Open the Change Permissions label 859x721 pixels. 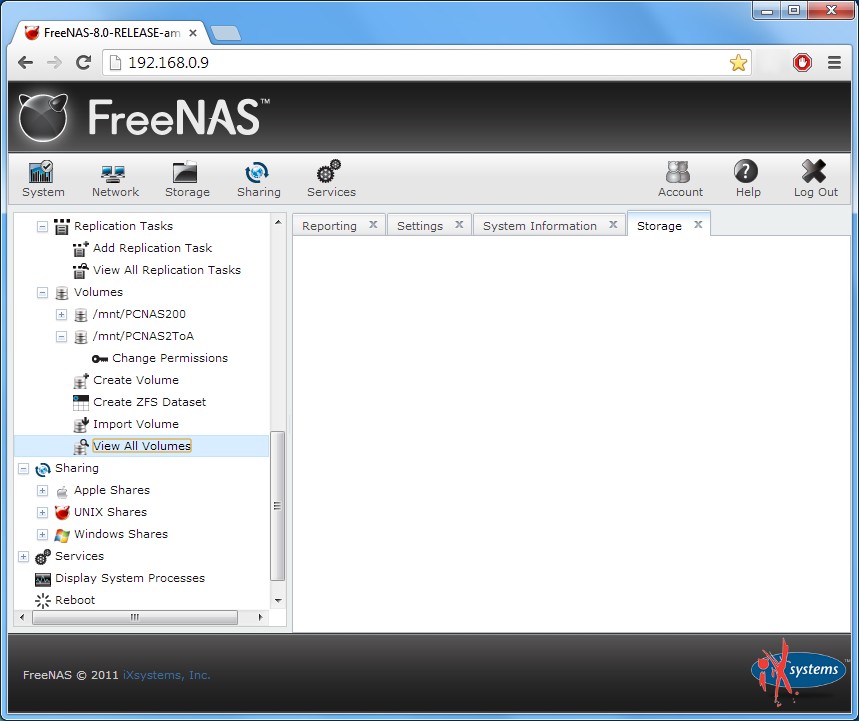[x=170, y=358]
